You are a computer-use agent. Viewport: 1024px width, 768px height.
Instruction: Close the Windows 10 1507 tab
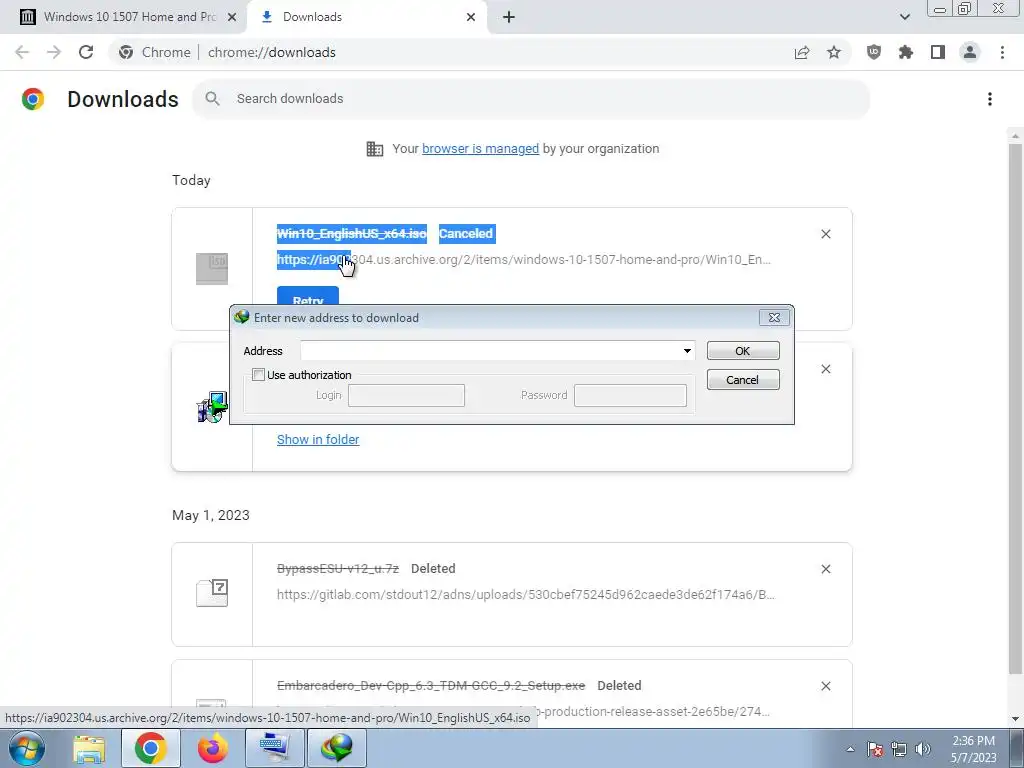click(x=232, y=17)
